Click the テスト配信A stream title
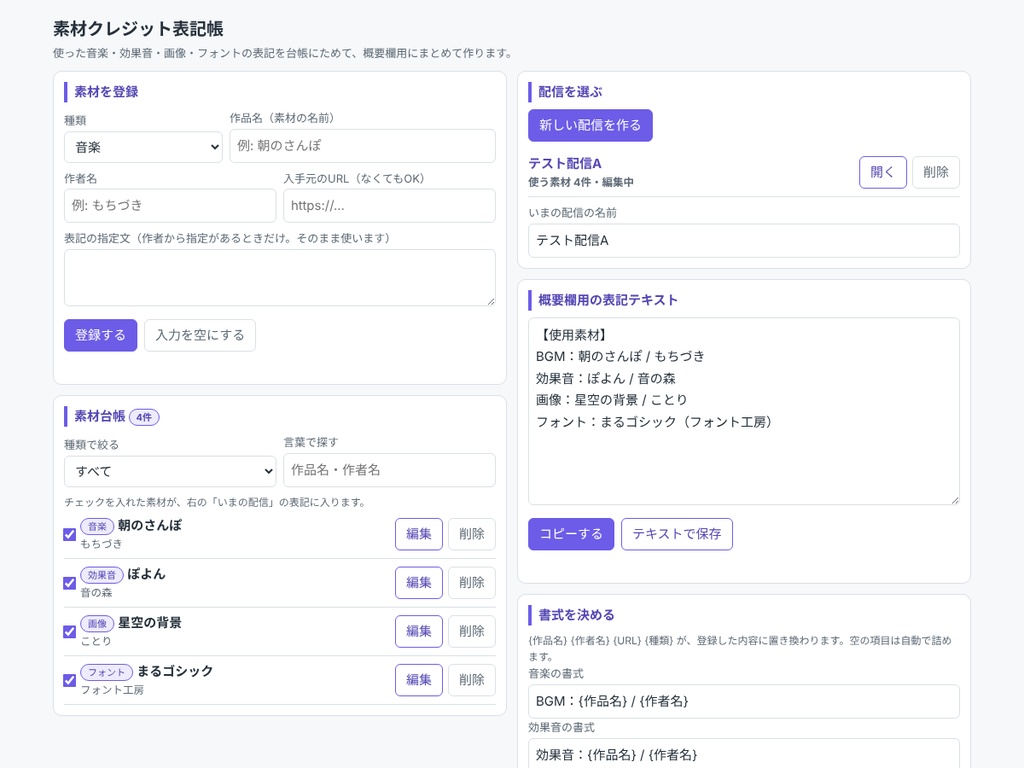 pyautogui.click(x=565, y=163)
